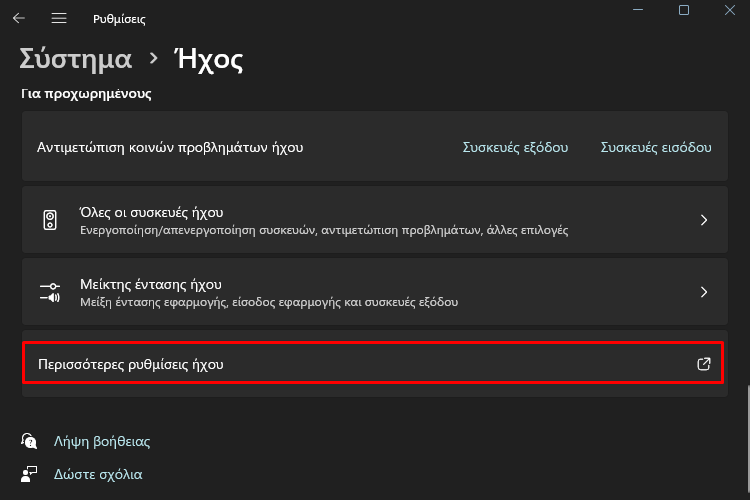The image size is (750, 500).
Task: Go to Σύστημα in the breadcrumb
Action: [x=76, y=59]
